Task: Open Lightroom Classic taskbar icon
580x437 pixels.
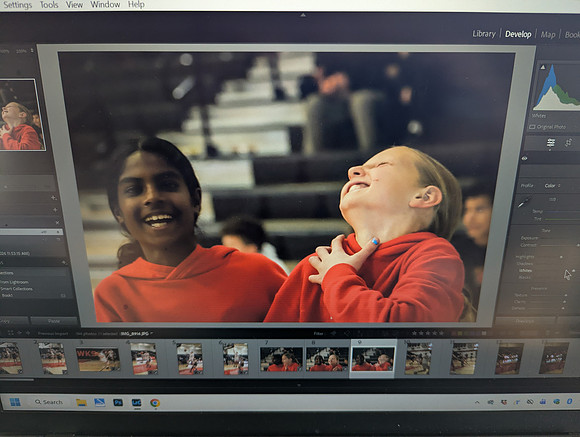Action: tap(136, 402)
